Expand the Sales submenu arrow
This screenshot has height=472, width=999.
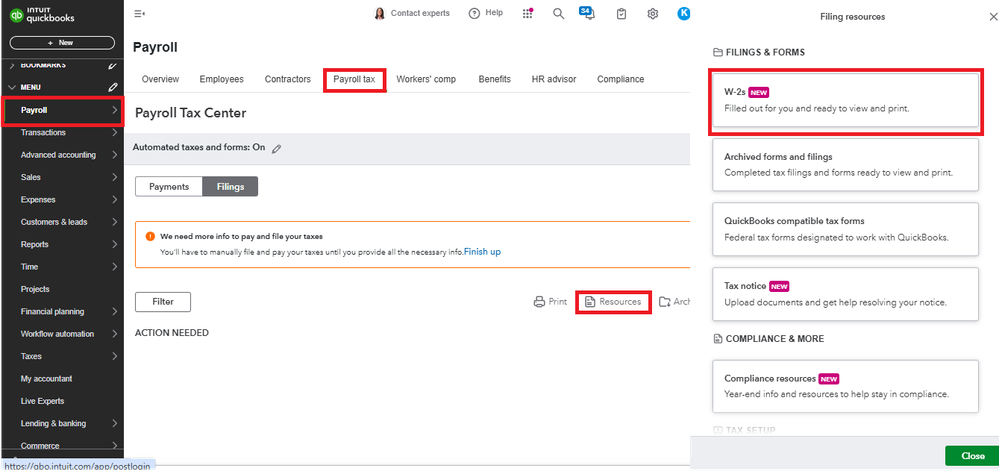tap(114, 177)
